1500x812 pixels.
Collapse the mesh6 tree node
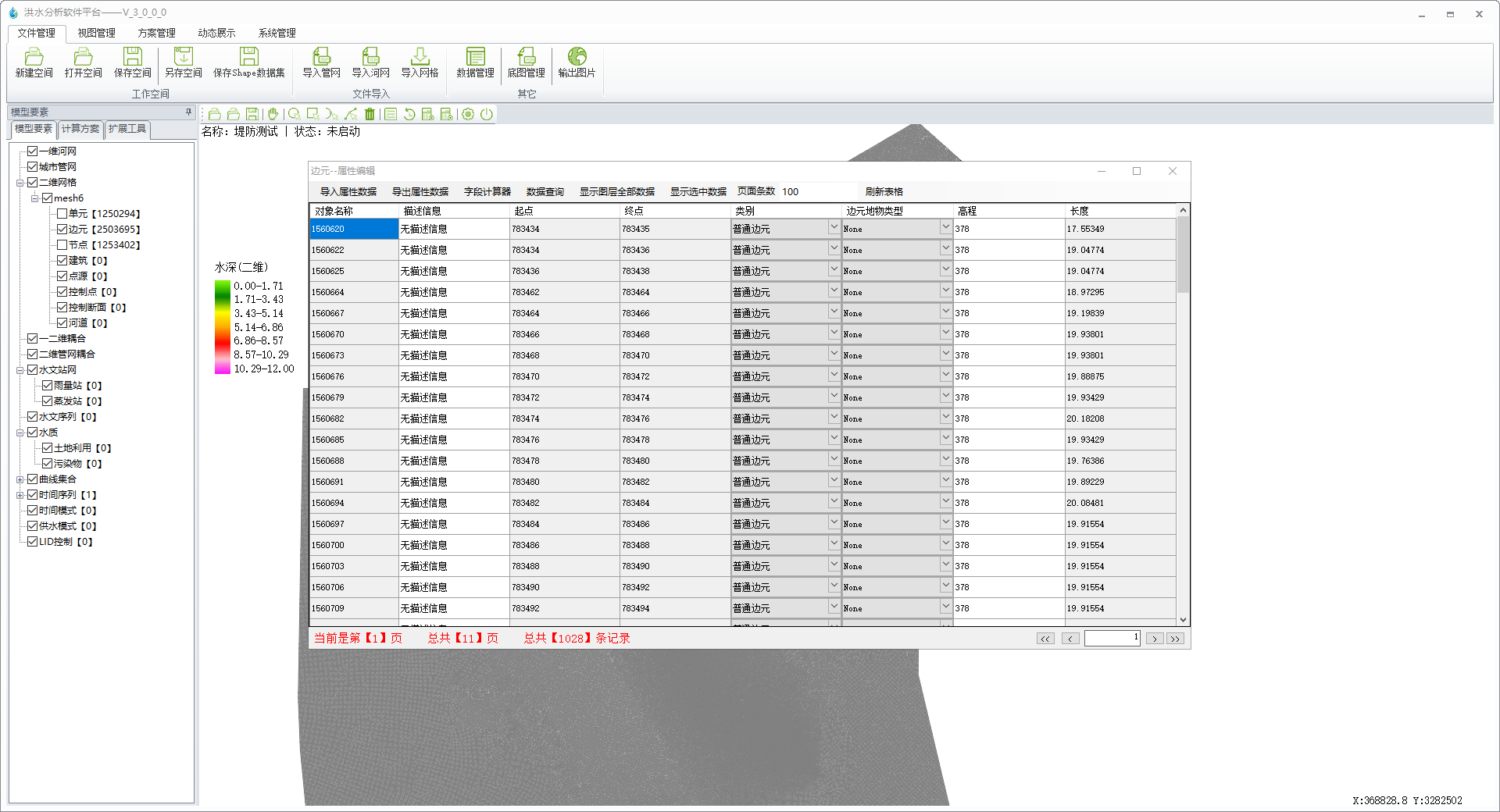[x=34, y=198]
